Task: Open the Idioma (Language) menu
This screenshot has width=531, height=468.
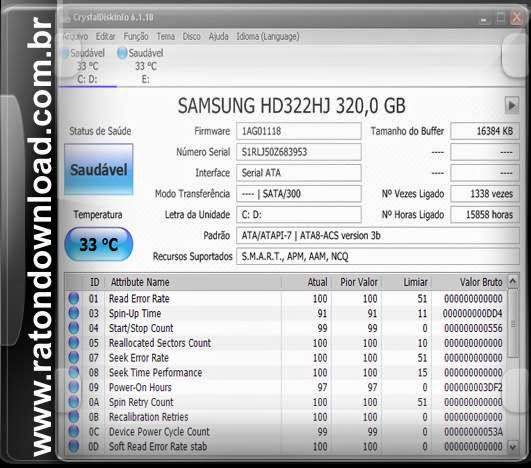Action: click(x=268, y=36)
